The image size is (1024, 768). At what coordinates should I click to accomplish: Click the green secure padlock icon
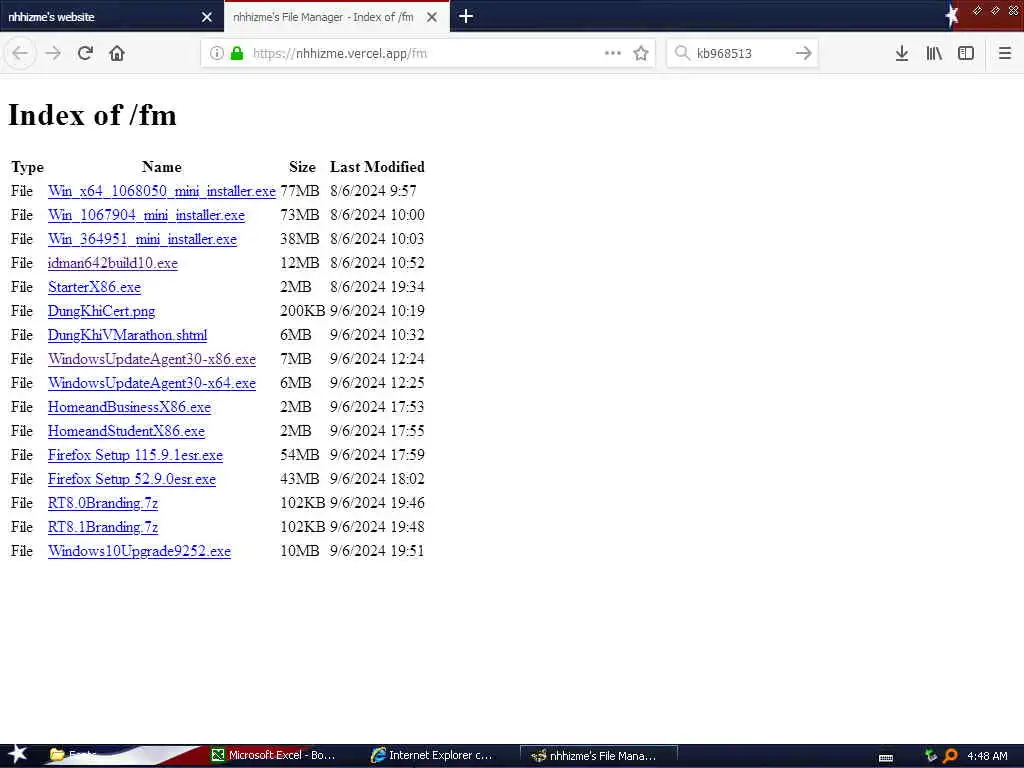tap(237, 53)
